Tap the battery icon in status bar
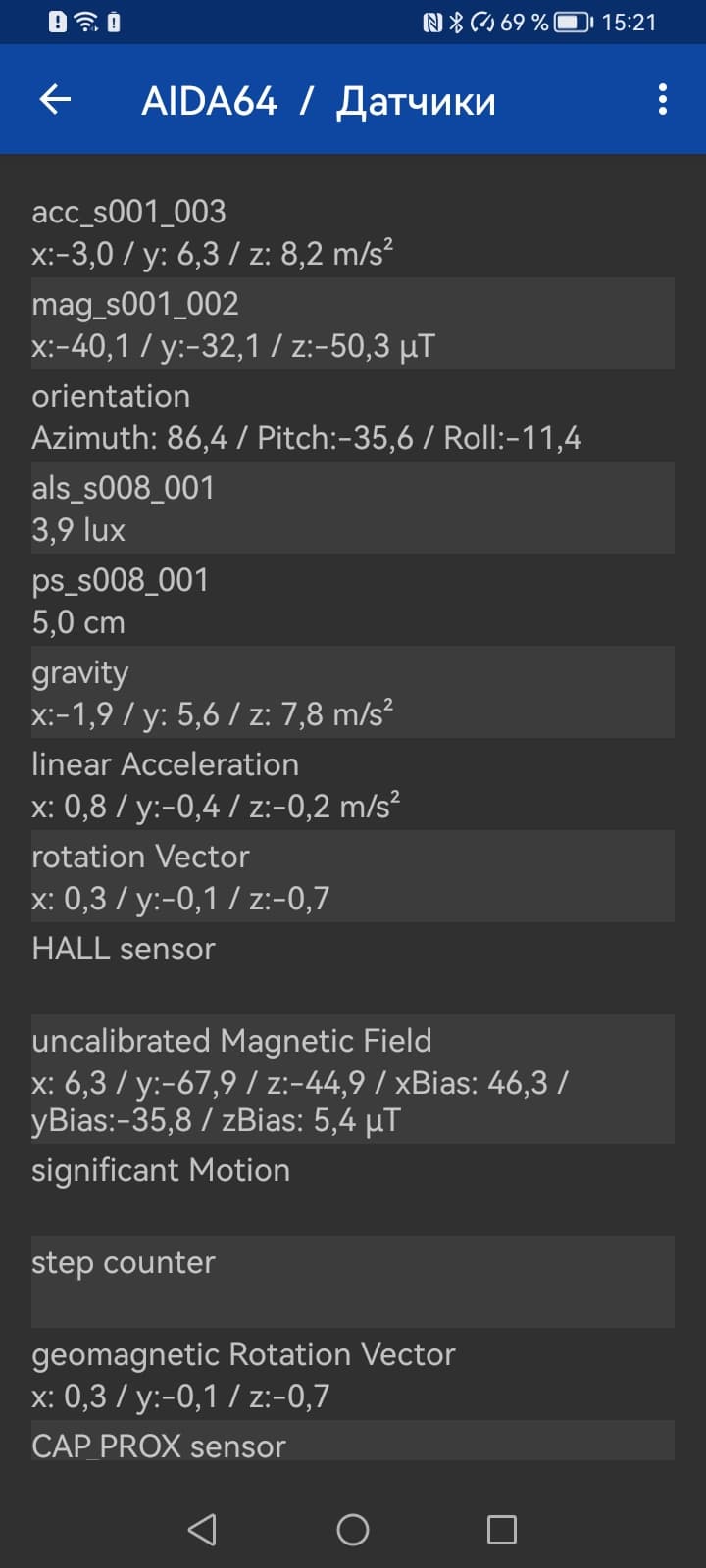The width and height of the screenshot is (706, 1568). pos(573,23)
